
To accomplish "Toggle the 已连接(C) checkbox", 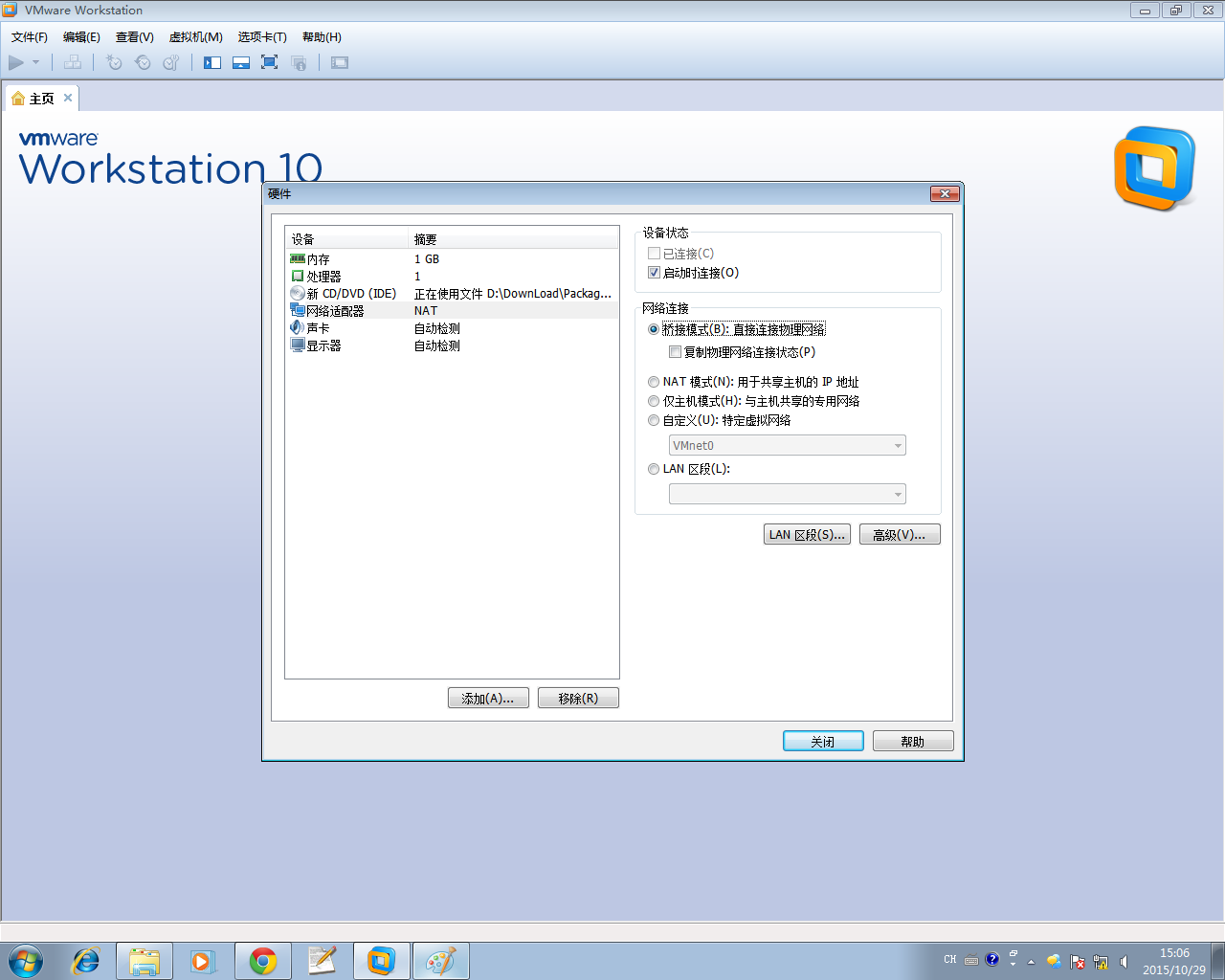I will point(655,254).
